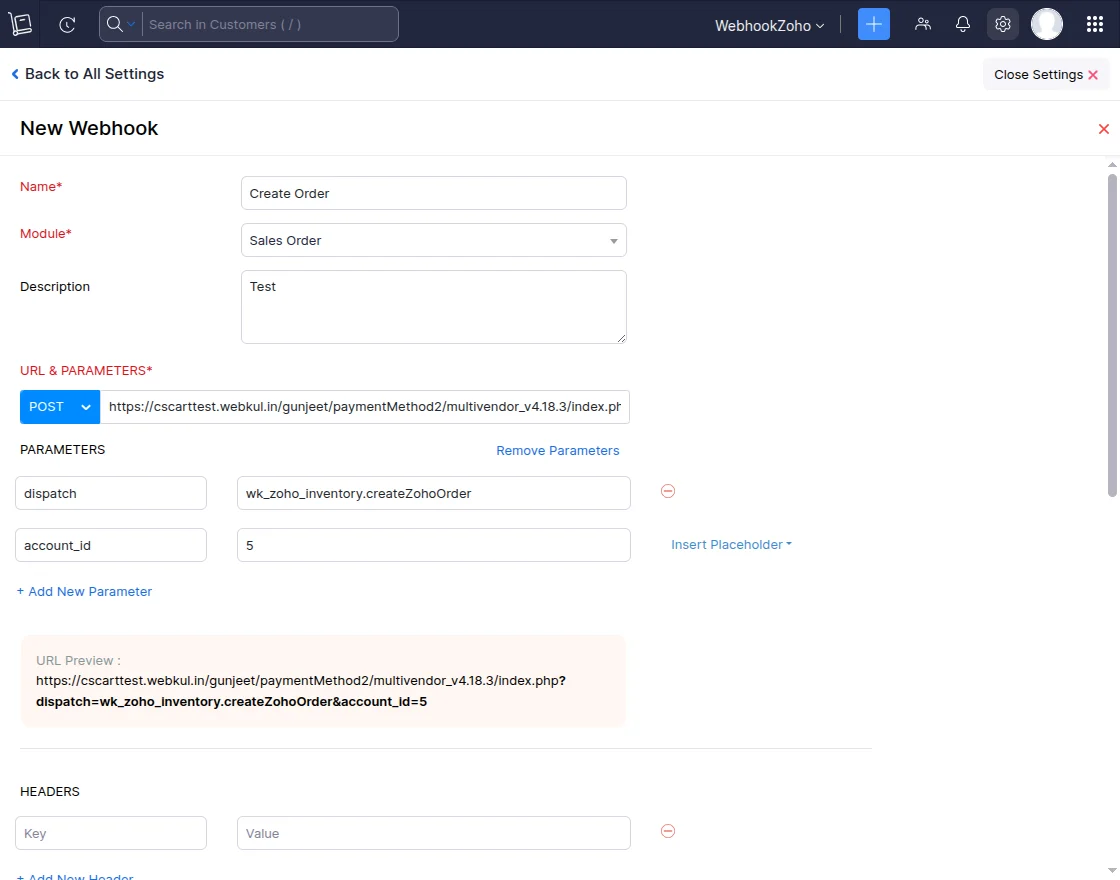This screenshot has height=880, width=1120.
Task: Click the Zoho Inventory logo icon
Action: click(x=21, y=24)
